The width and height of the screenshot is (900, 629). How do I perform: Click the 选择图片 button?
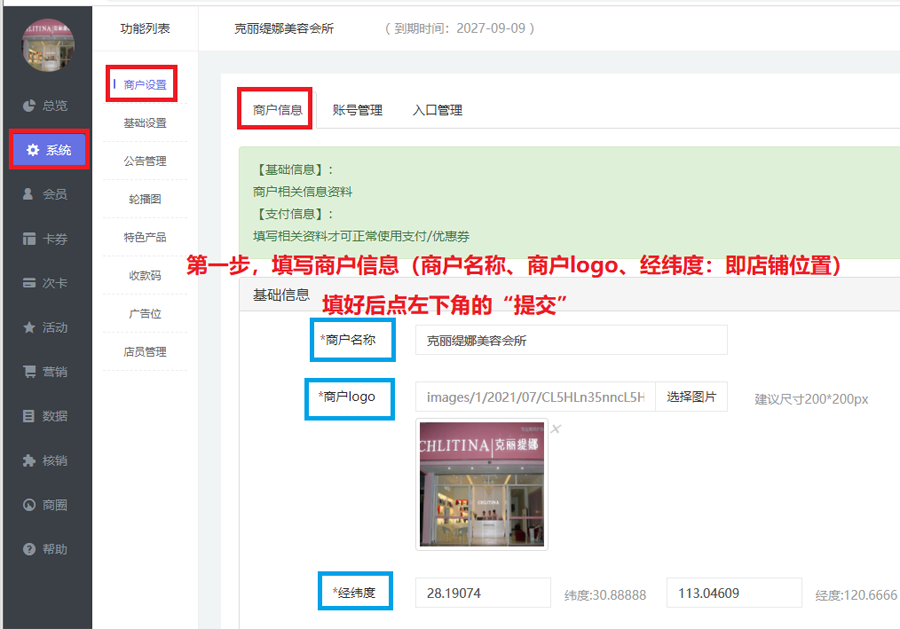tap(692, 397)
